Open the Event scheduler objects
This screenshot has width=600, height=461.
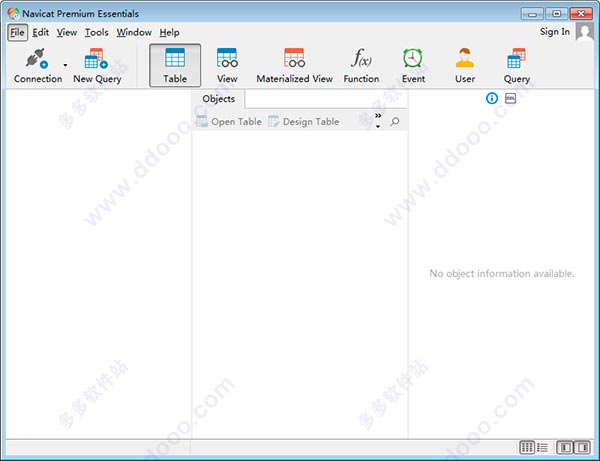(x=413, y=65)
